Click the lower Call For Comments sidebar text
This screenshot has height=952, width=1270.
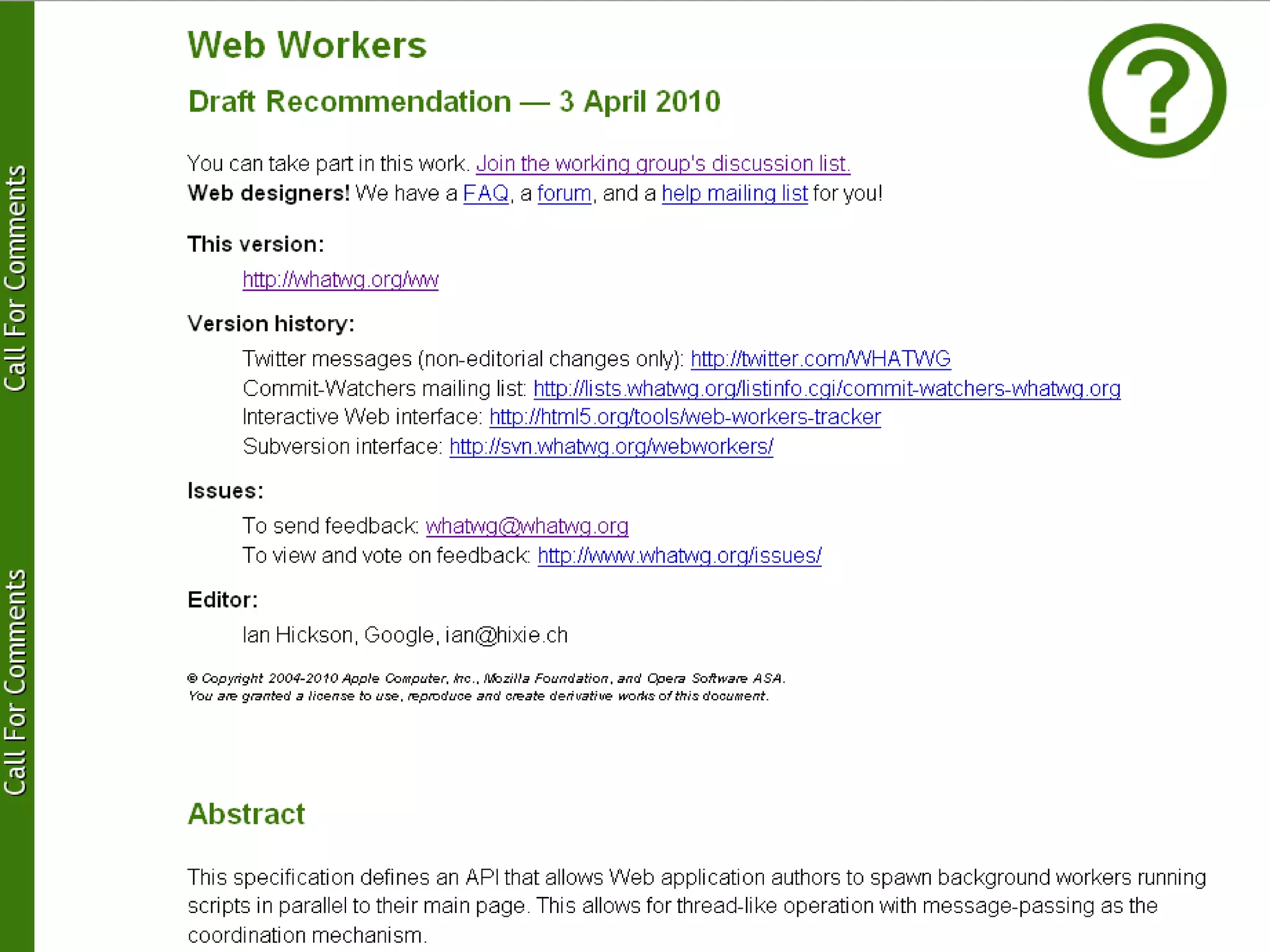tap(16, 682)
